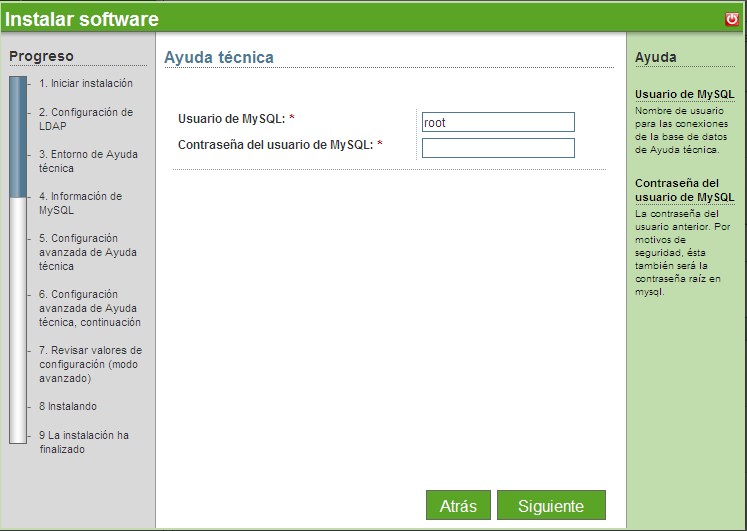Click the installation progress bar

tap(18, 260)
